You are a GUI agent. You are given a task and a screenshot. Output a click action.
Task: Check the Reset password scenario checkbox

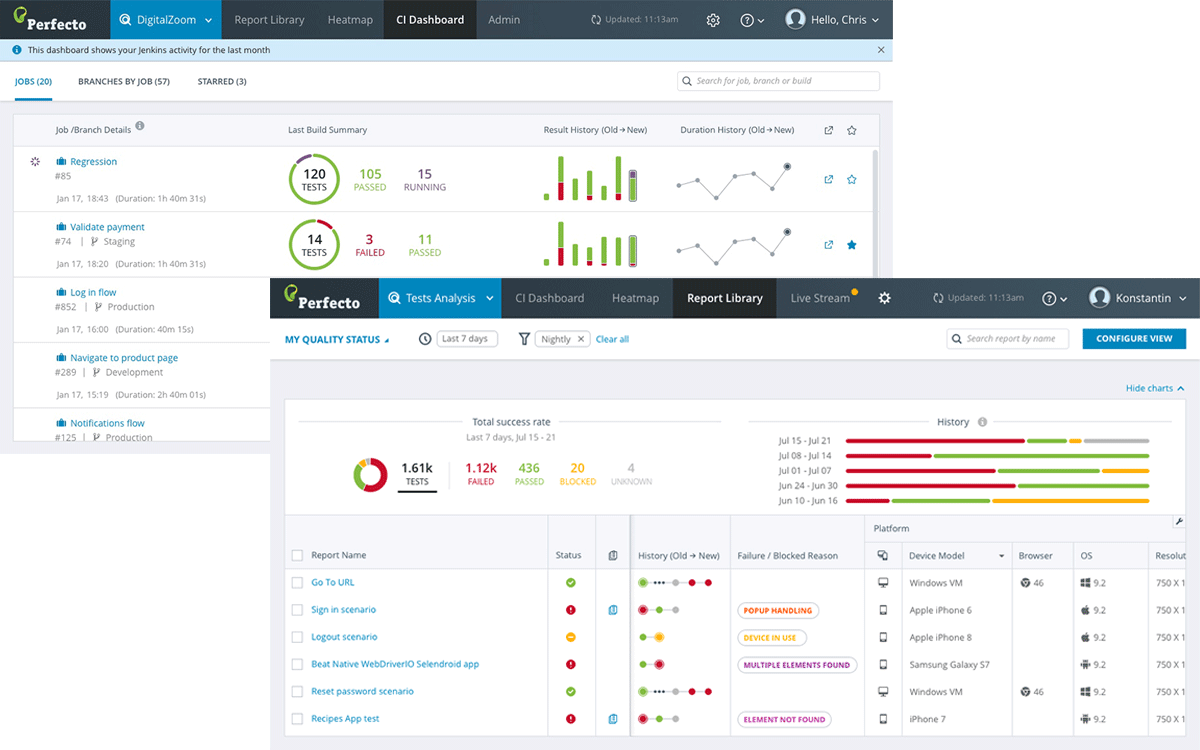tap(297, 692)
